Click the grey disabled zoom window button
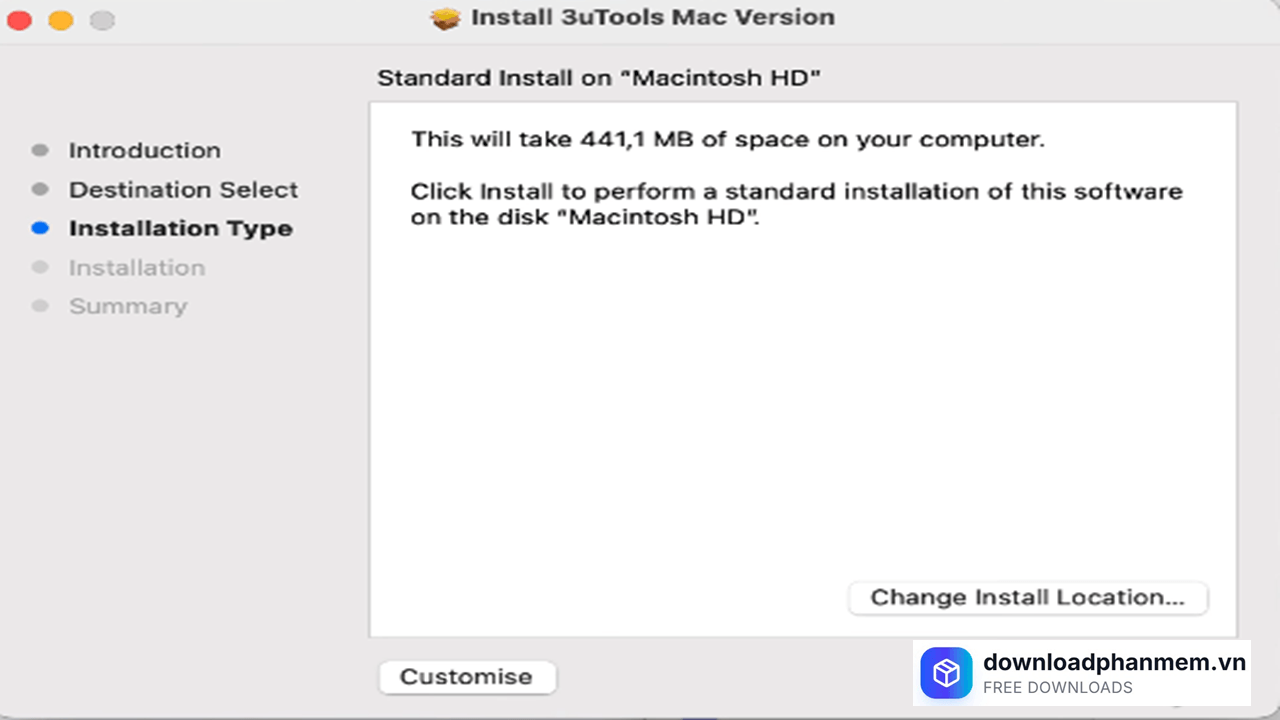1280x720 pixels. (102, 20)
